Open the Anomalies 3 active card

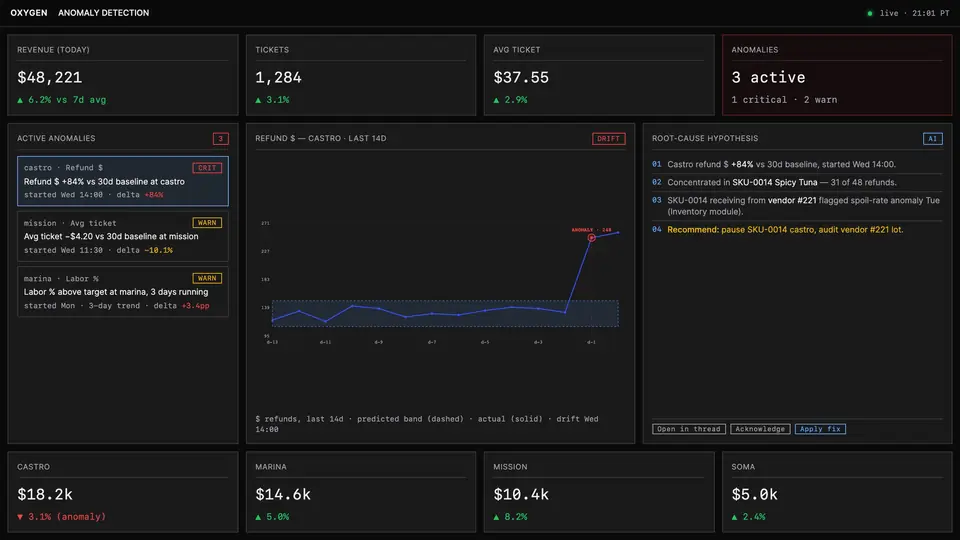[x=837, y=75]
